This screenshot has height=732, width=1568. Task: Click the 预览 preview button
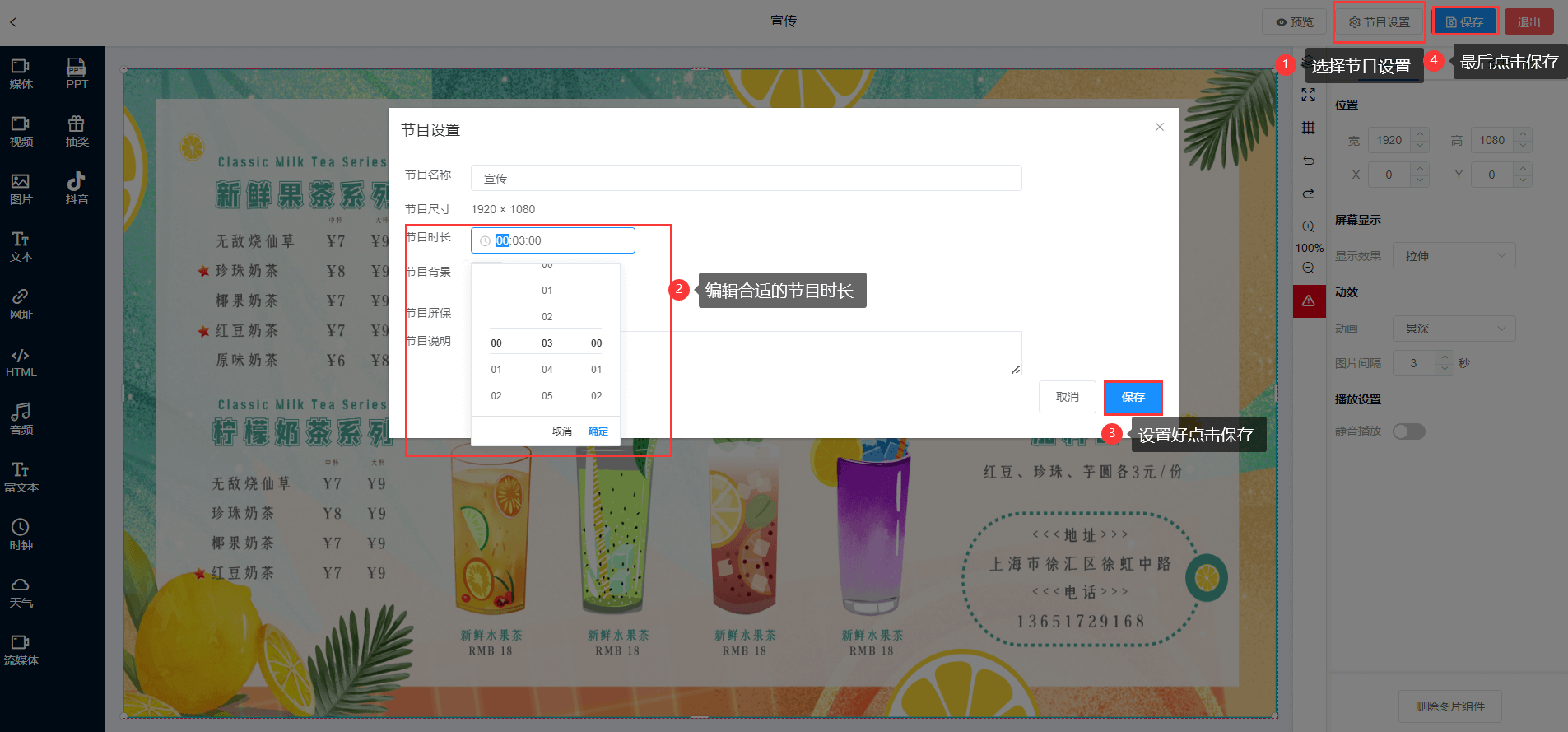tap(1295, 22)
